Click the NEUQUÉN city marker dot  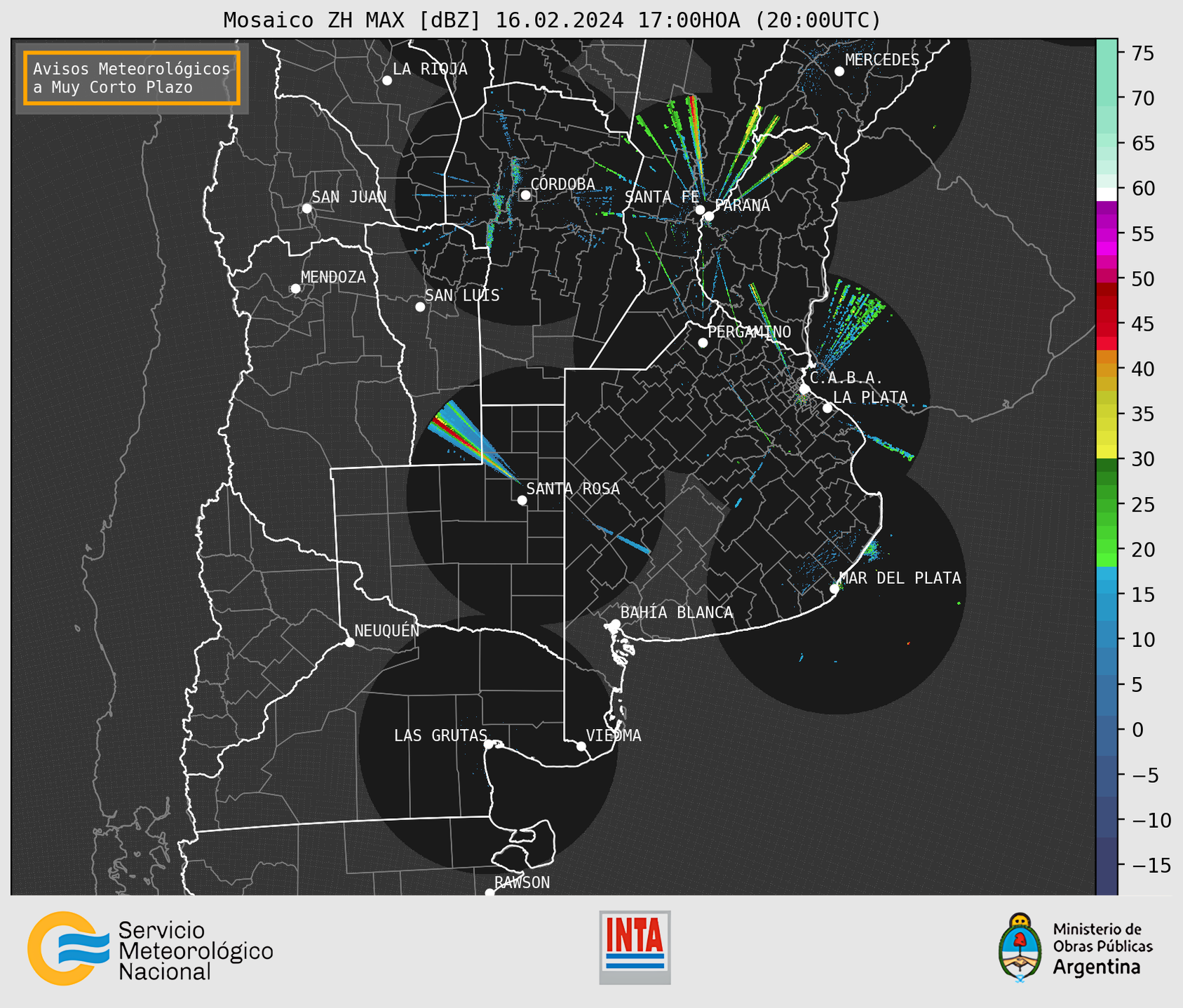[x=350, y=642]
